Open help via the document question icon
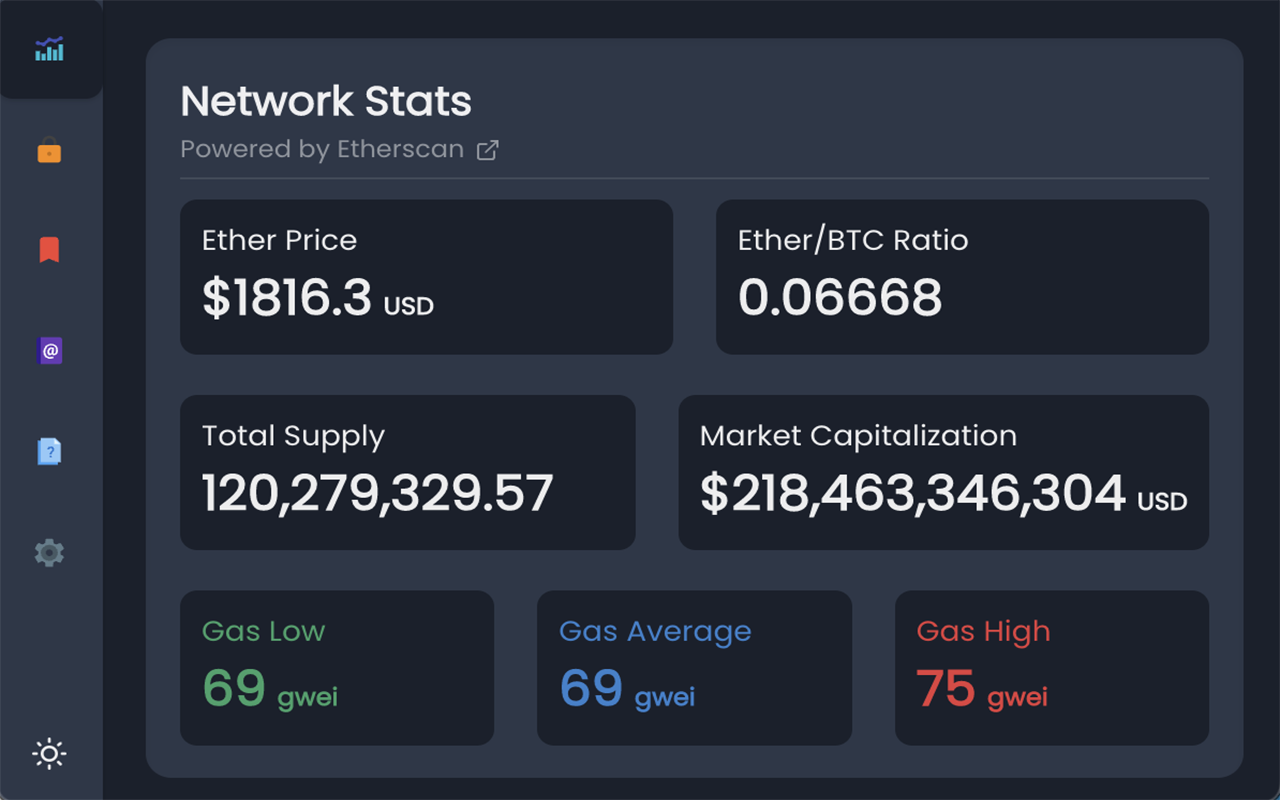The image size is (1280, 800). click(x=50, y=451)
